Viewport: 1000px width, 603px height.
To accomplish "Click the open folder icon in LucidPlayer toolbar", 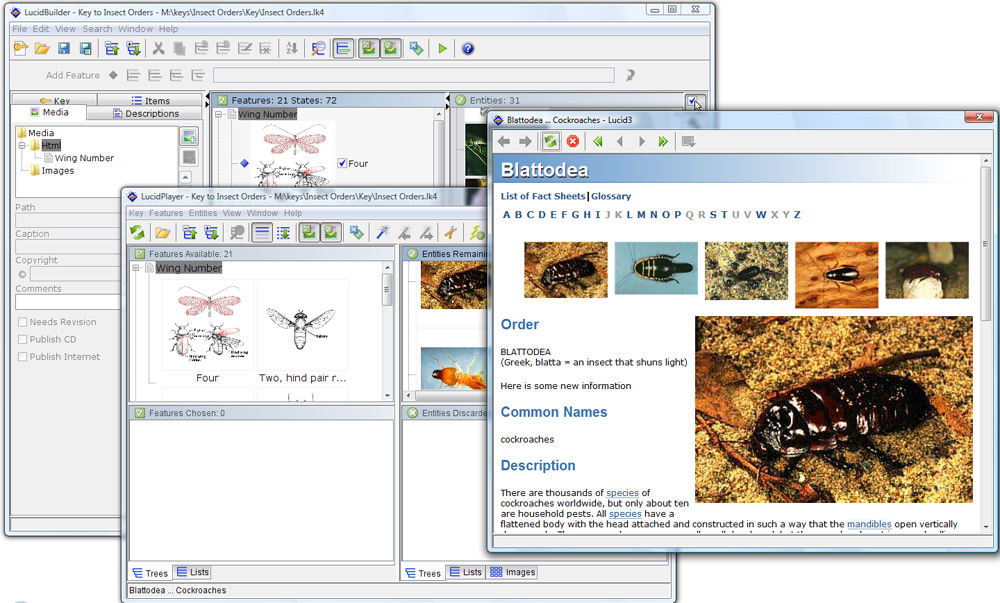I will coord(163,233).
